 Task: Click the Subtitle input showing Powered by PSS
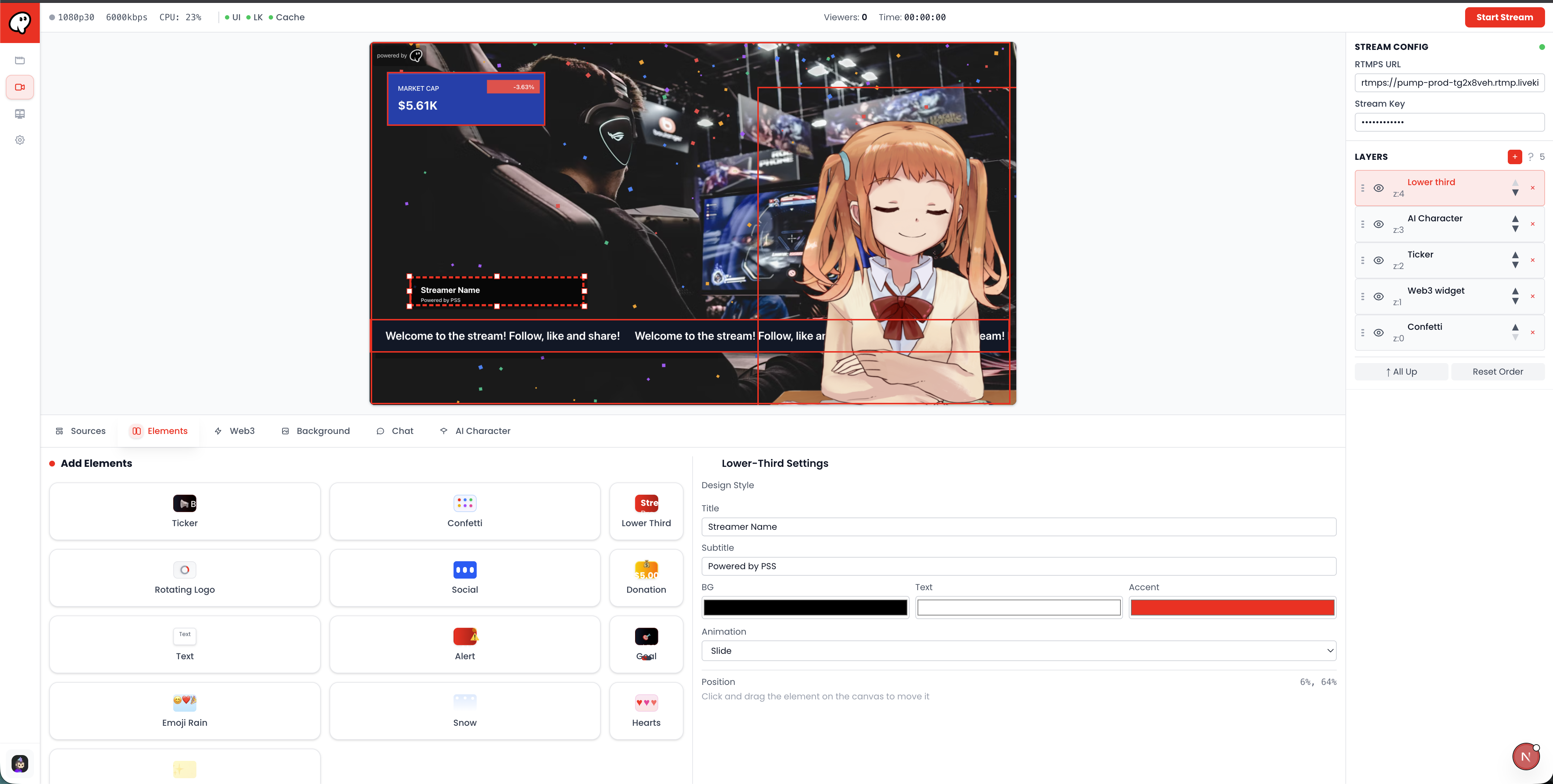pyautogui.click(x=1018, y=566)
